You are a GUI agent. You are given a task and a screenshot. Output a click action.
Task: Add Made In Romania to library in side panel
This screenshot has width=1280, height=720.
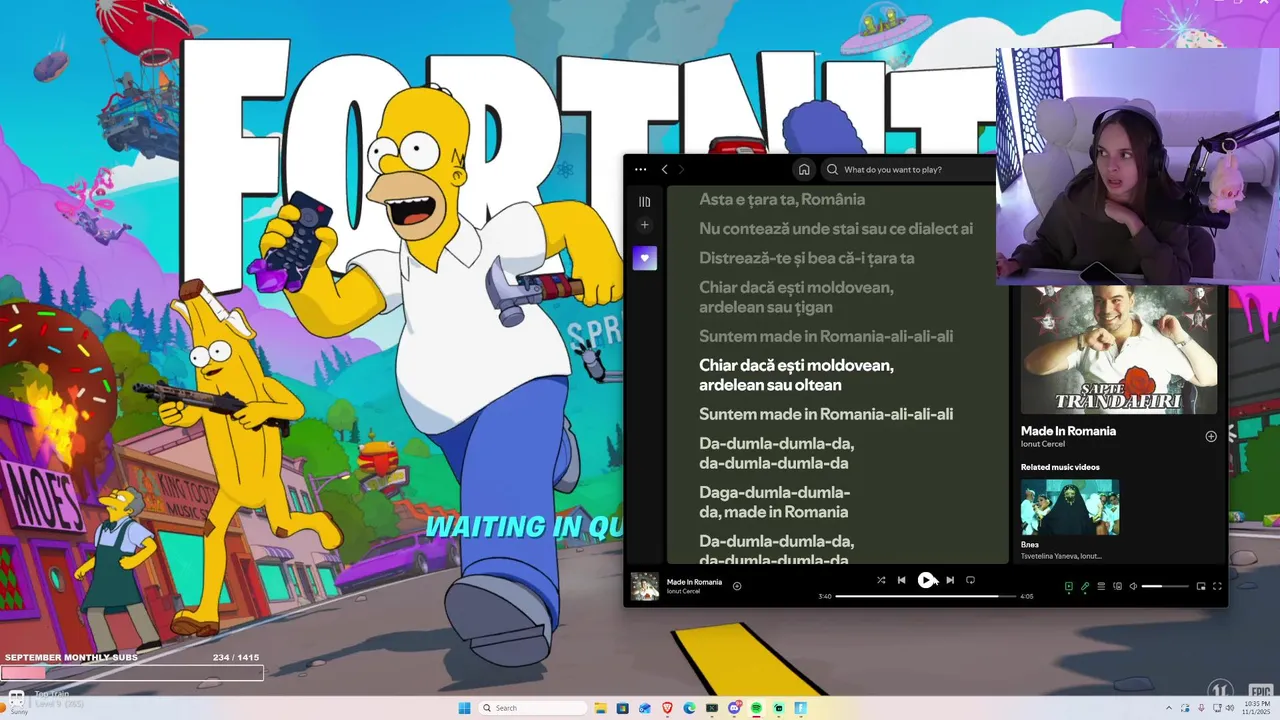[1211, 436]
